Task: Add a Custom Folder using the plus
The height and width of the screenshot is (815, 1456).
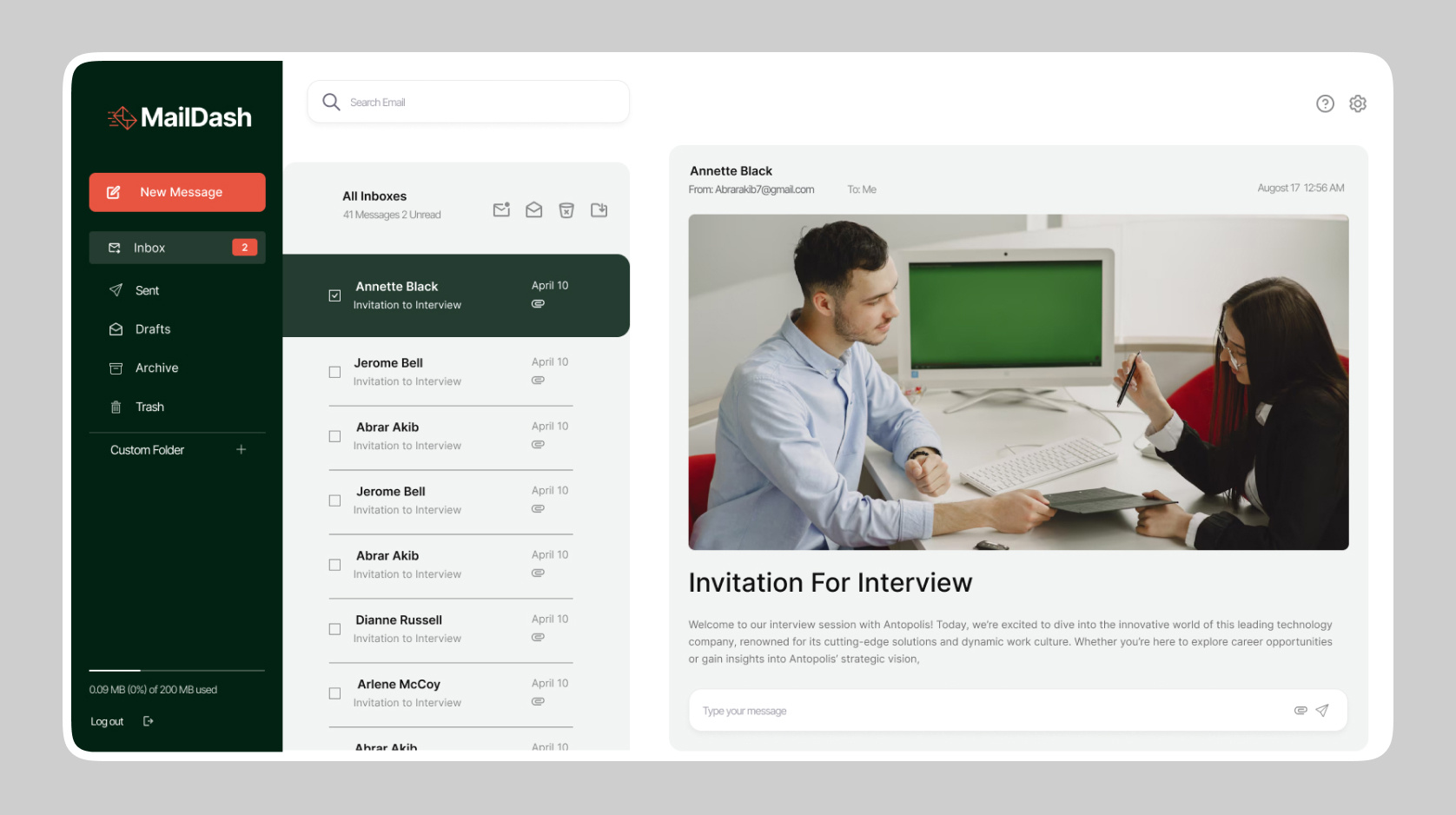Action: point(241,449)
